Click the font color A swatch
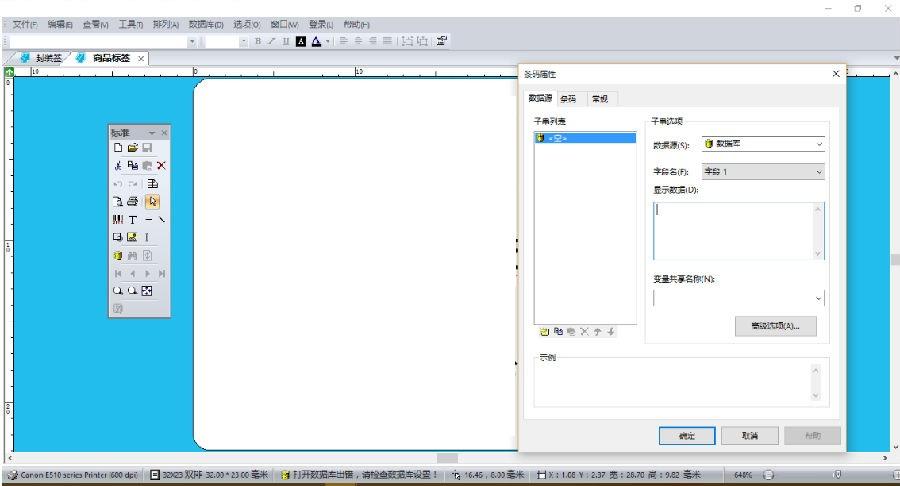This screenshot has height=486, width=900. tap(316, 41)
